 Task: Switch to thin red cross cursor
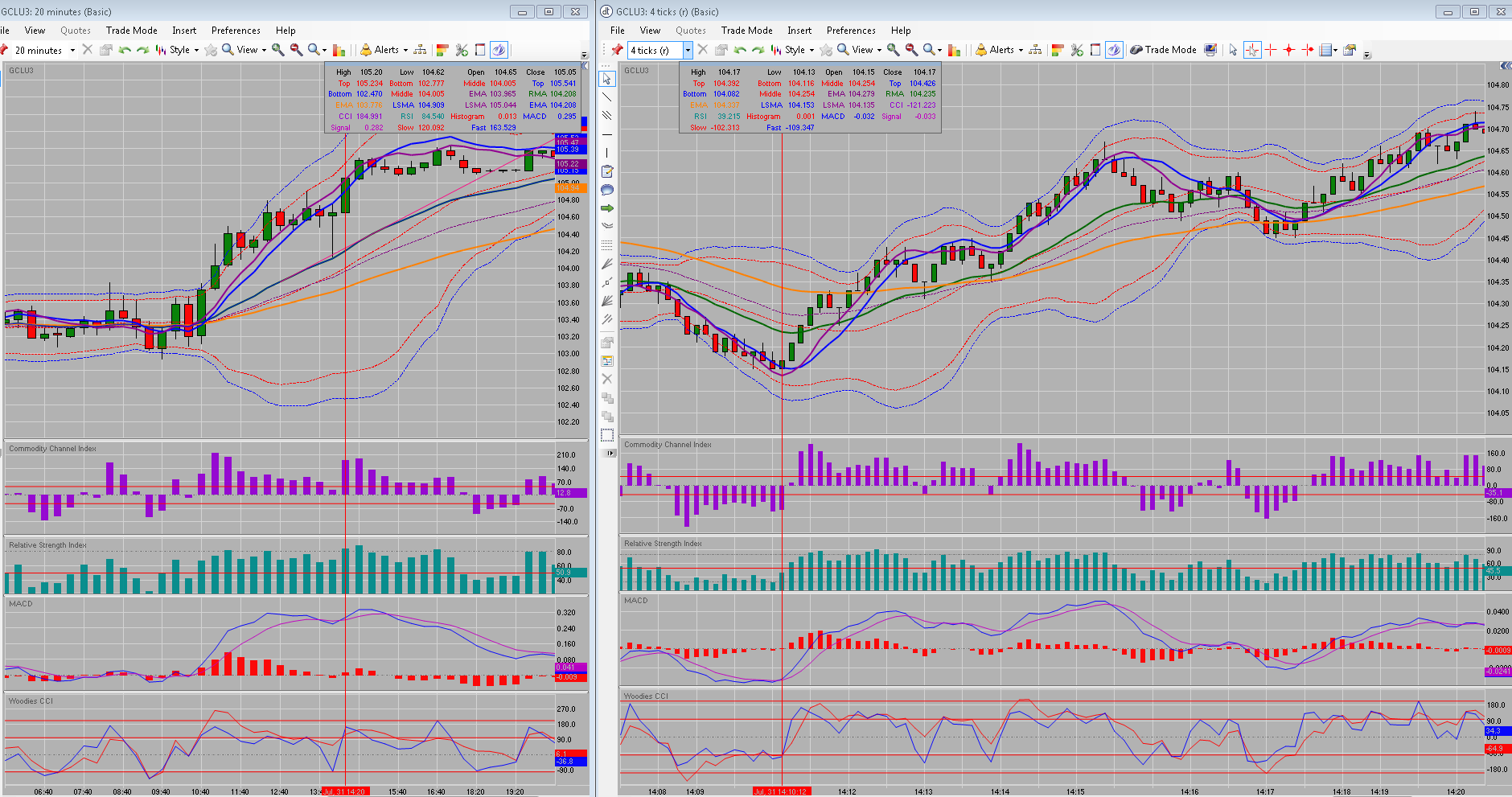(x=1271, y=50)
